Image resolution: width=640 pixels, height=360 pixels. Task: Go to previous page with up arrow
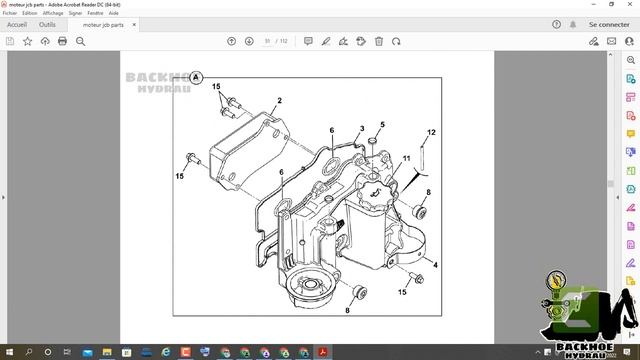(231, 41)
